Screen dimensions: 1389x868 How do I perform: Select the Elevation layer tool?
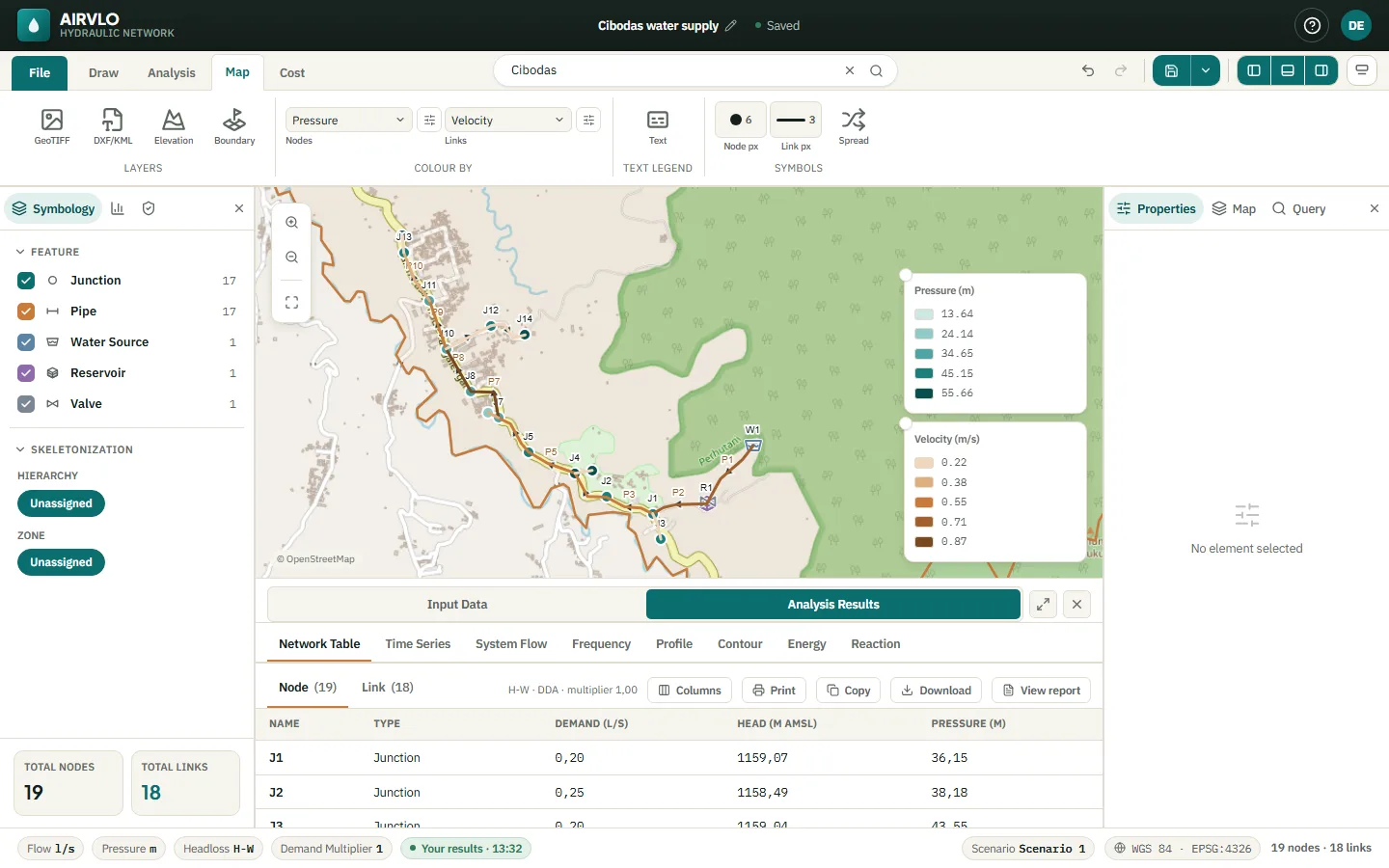click(x=174, y=126)
